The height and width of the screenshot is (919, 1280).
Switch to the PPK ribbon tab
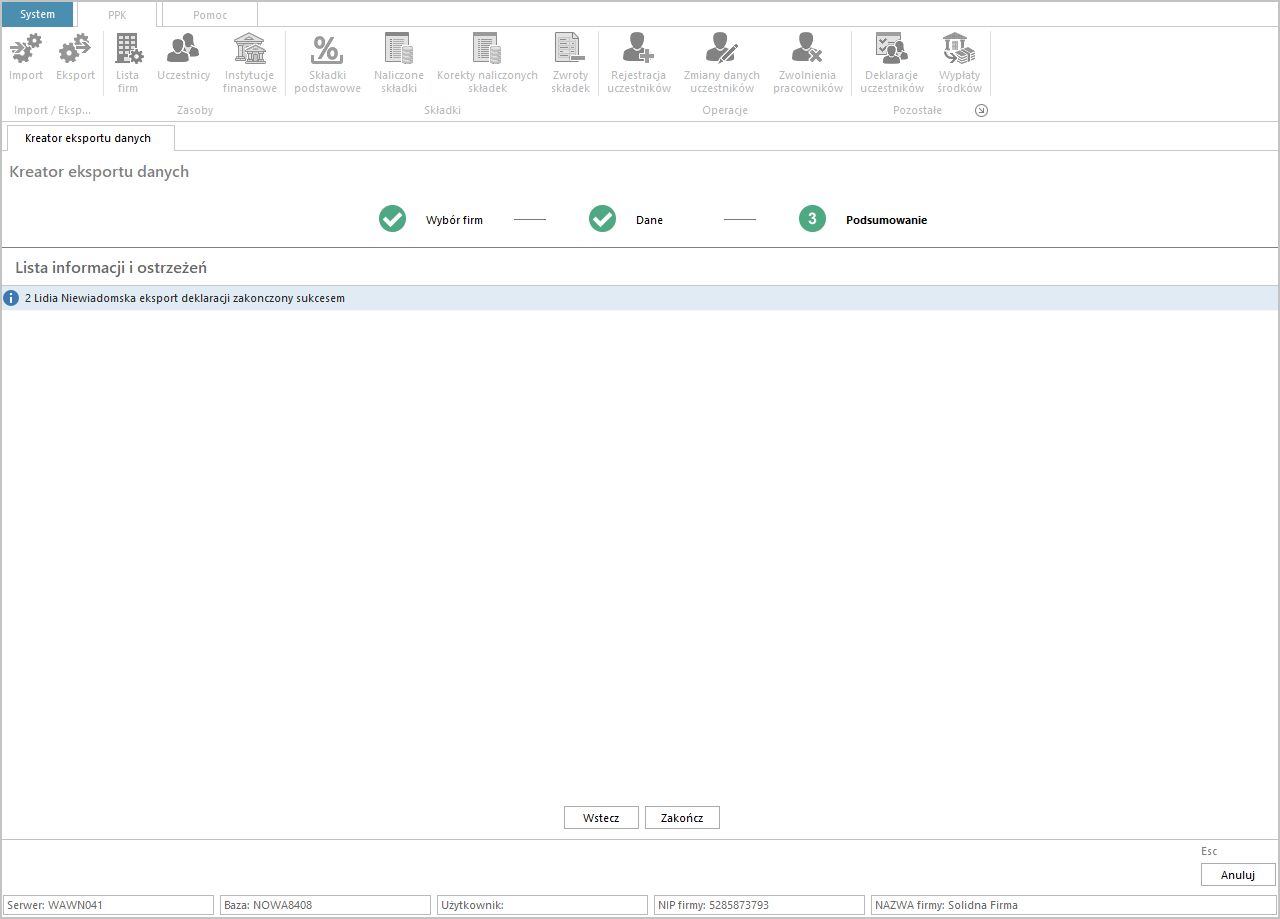pyautogui.click(x=118, y=15)
